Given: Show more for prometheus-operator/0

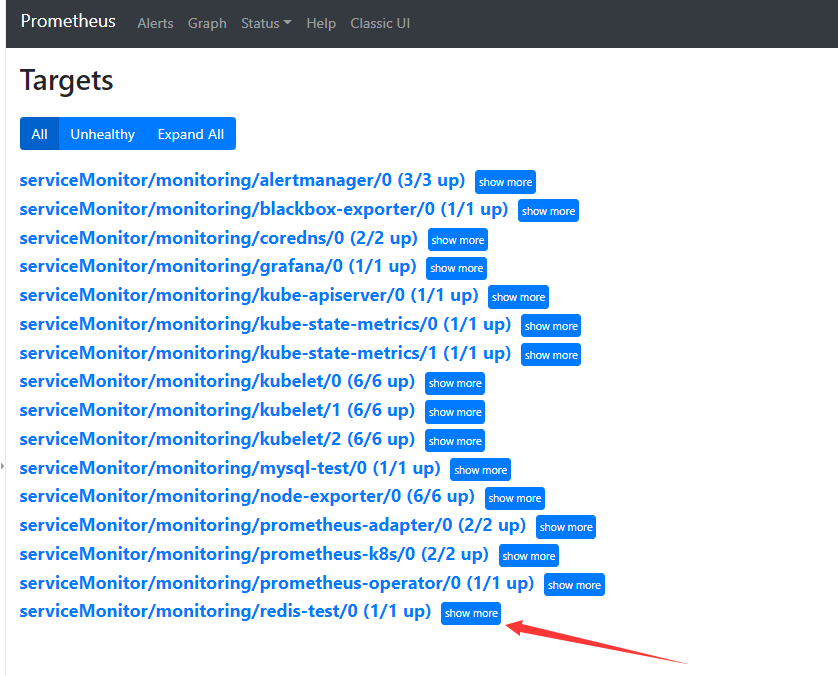Looking at the screenshot, I should click(x=574, y=585).
